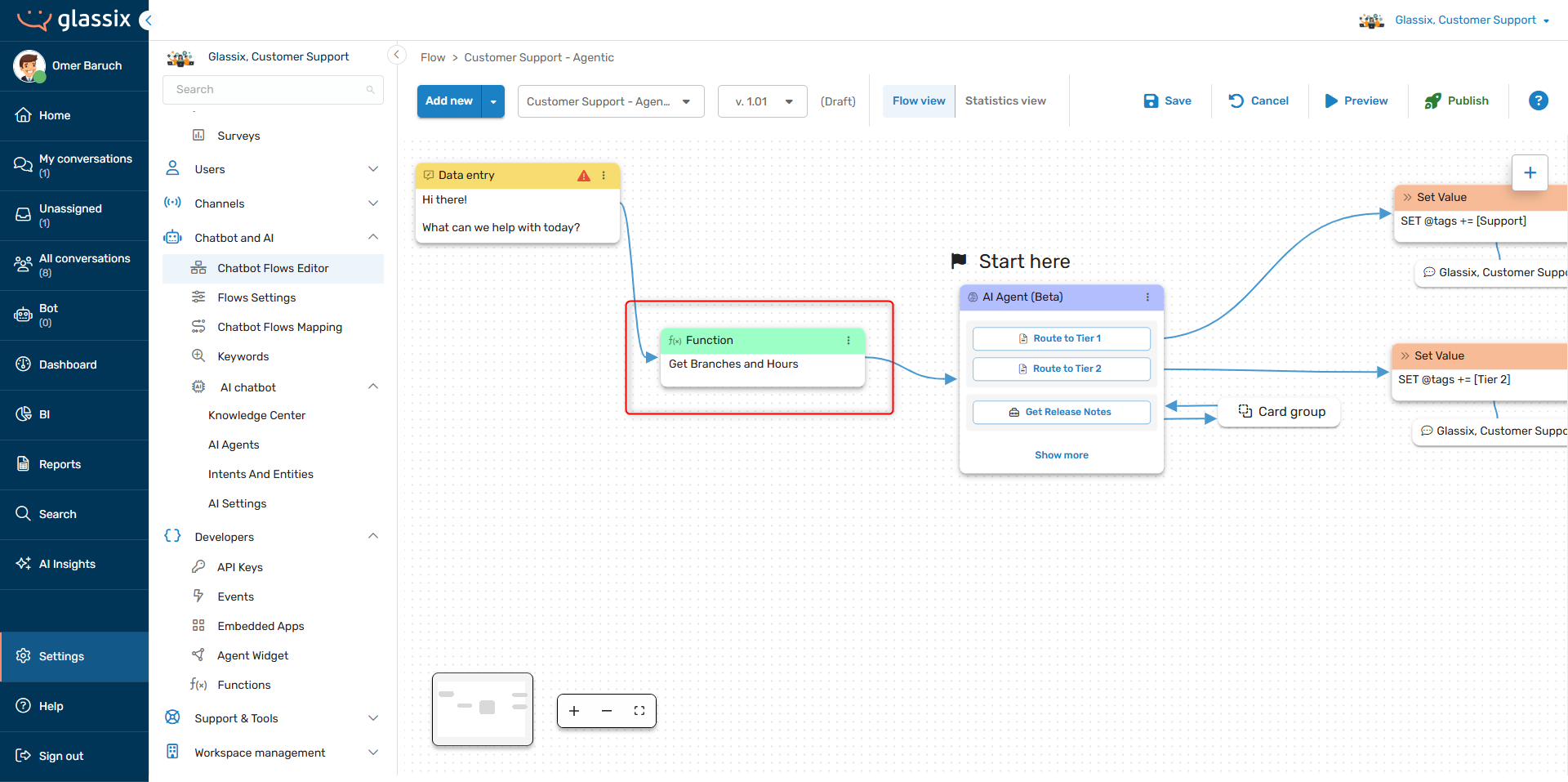Open the Add new dropdown arrow
Viewport: 1568px width, 782px height.
[493, 101]
